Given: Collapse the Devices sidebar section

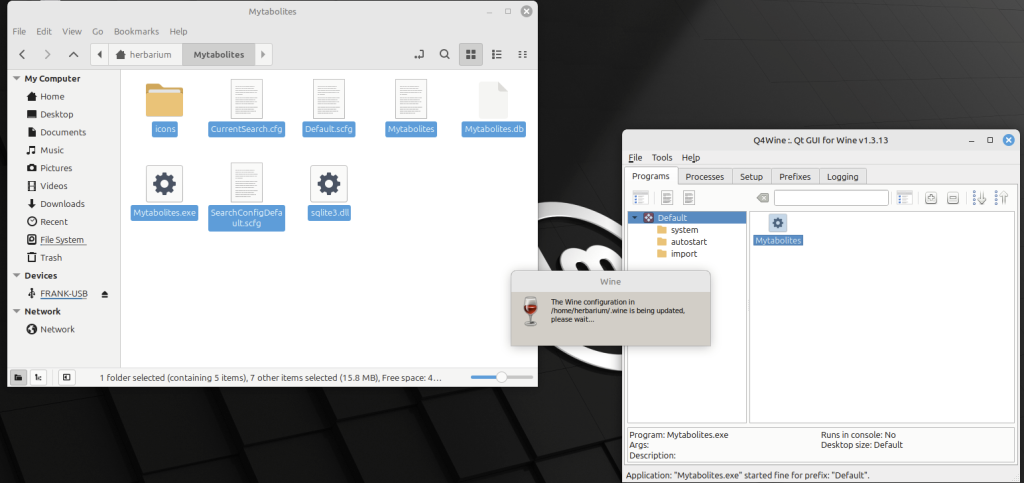Looking at the screenshot, I should pyautogui.click(x=16, y=276).
